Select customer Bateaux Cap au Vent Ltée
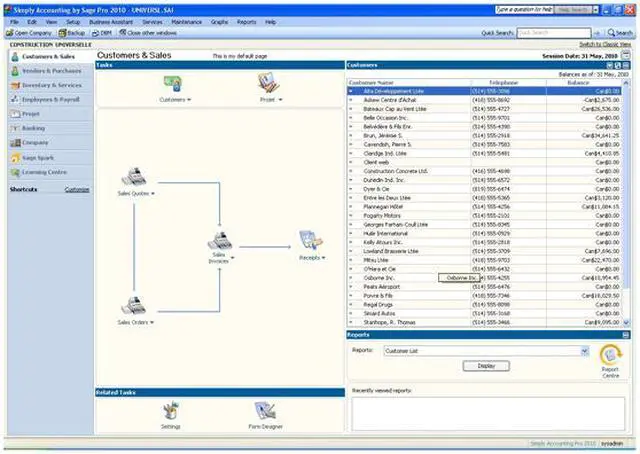Viewport: 640px width, 454px height. (484, 109)
